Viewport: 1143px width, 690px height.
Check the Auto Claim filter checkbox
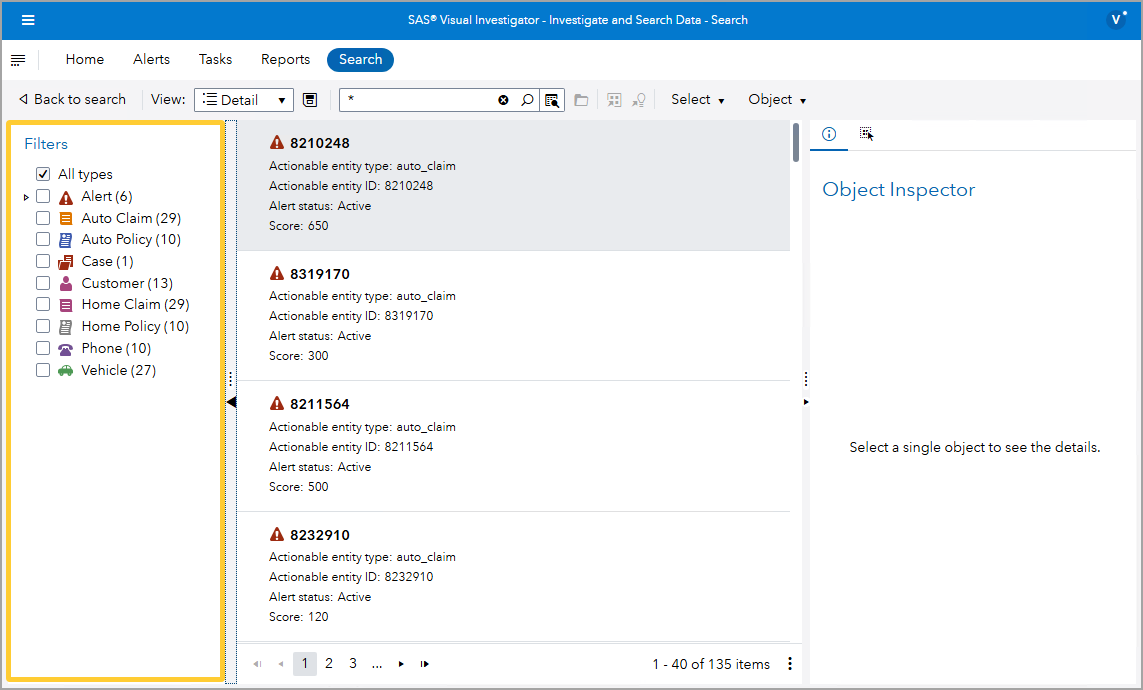coord(42,217)
